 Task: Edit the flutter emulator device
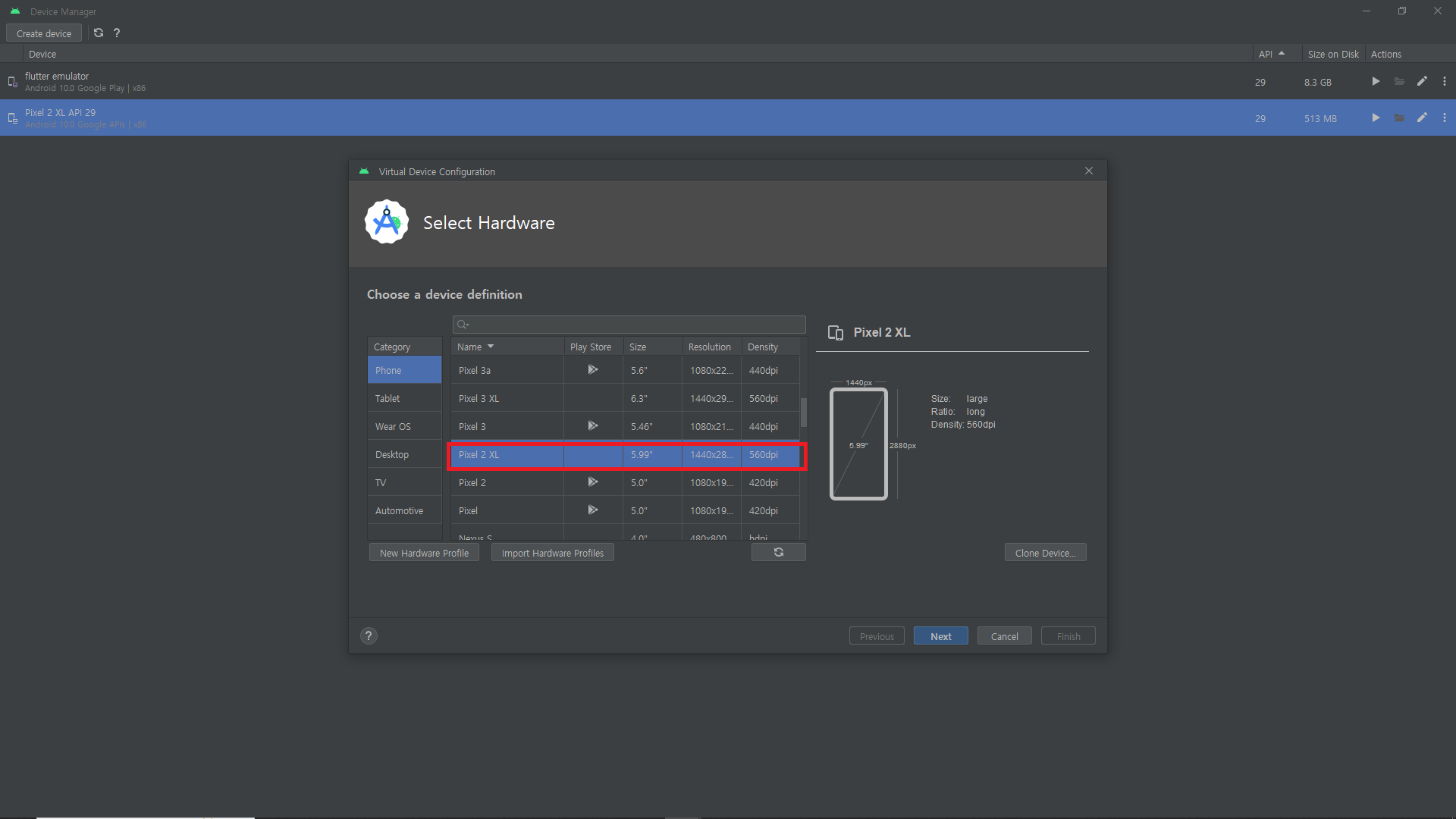pyautogui.click(x=1422, y=82)
